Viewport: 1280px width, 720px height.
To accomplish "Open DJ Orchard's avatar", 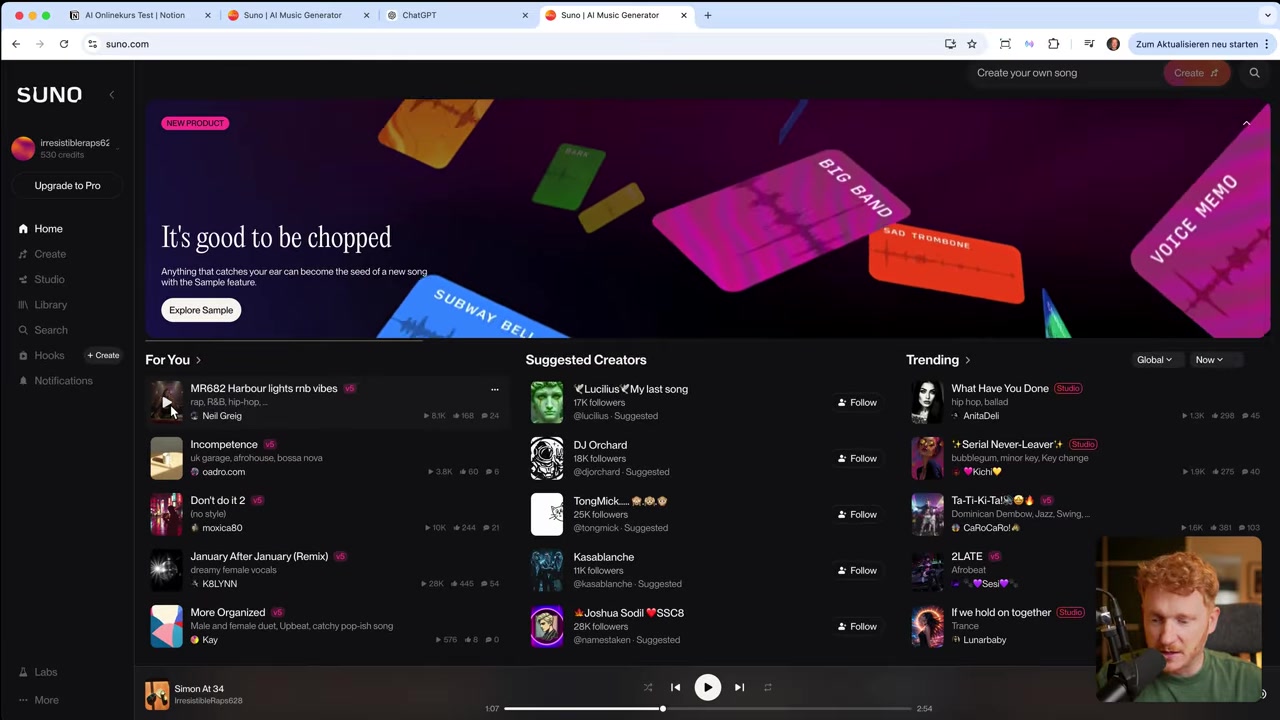I will tap(547, 458).
